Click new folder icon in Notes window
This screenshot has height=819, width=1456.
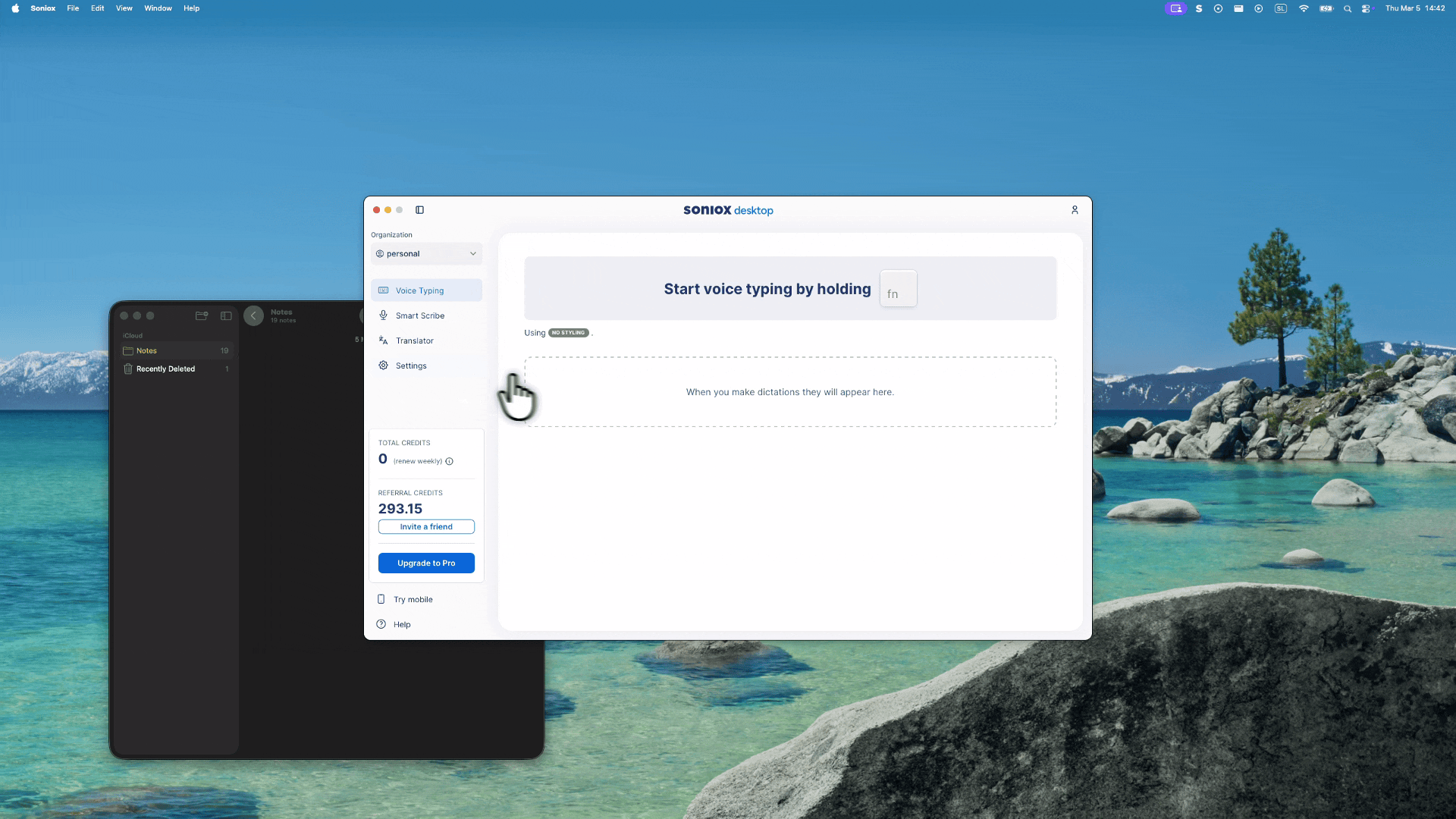point(202,315)
